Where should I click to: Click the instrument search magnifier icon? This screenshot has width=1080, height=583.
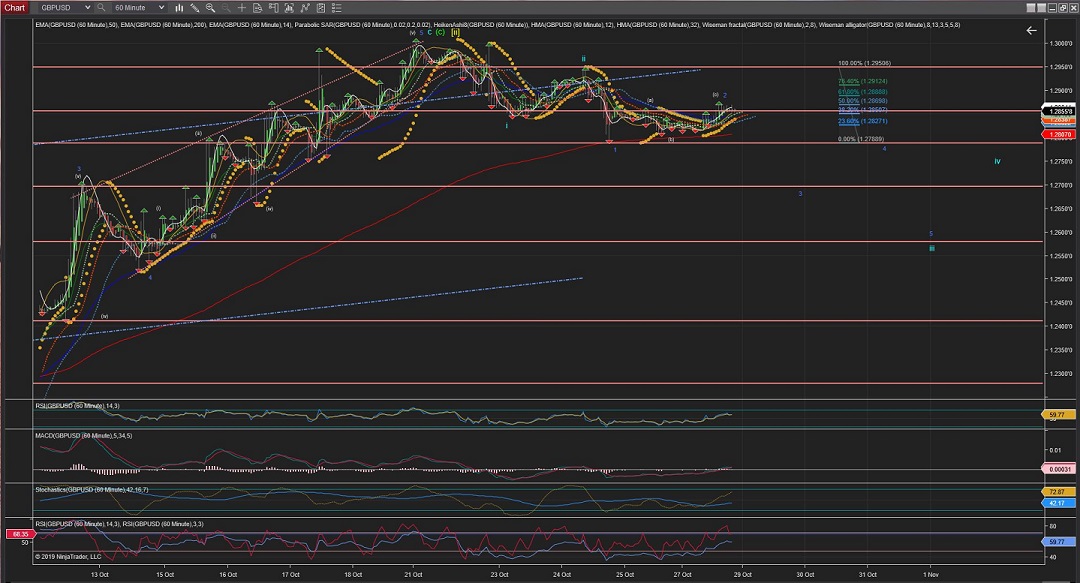coord(101,7)
